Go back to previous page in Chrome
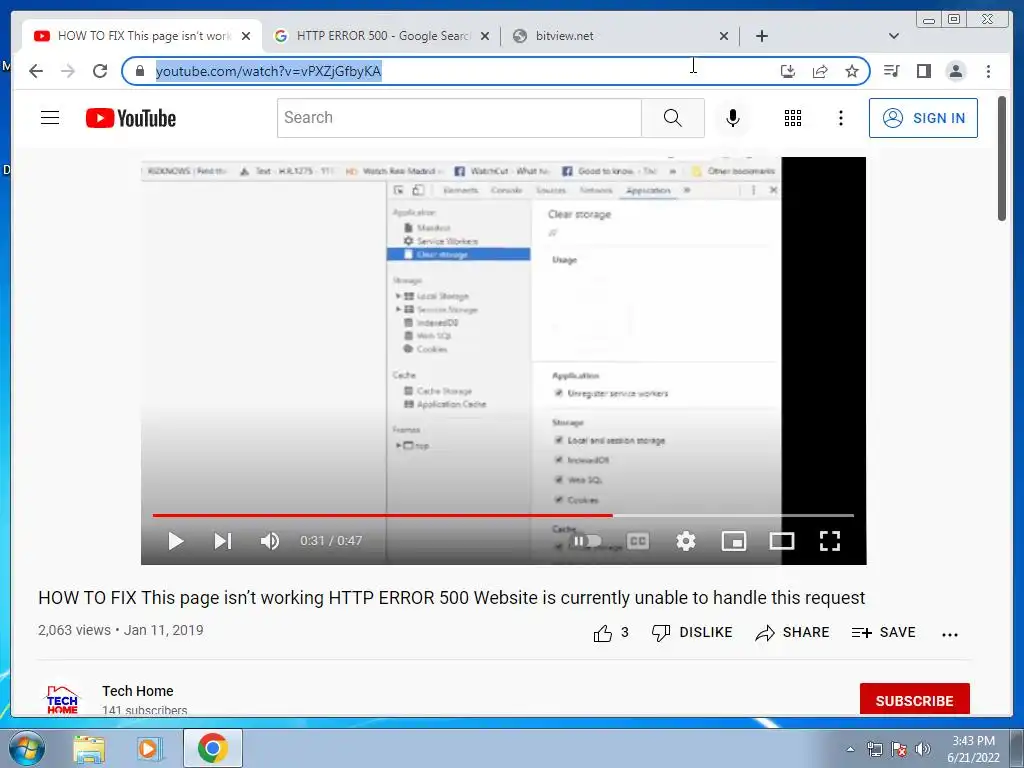The width and height of the screenshot is (1024, 768). [36, 71]
